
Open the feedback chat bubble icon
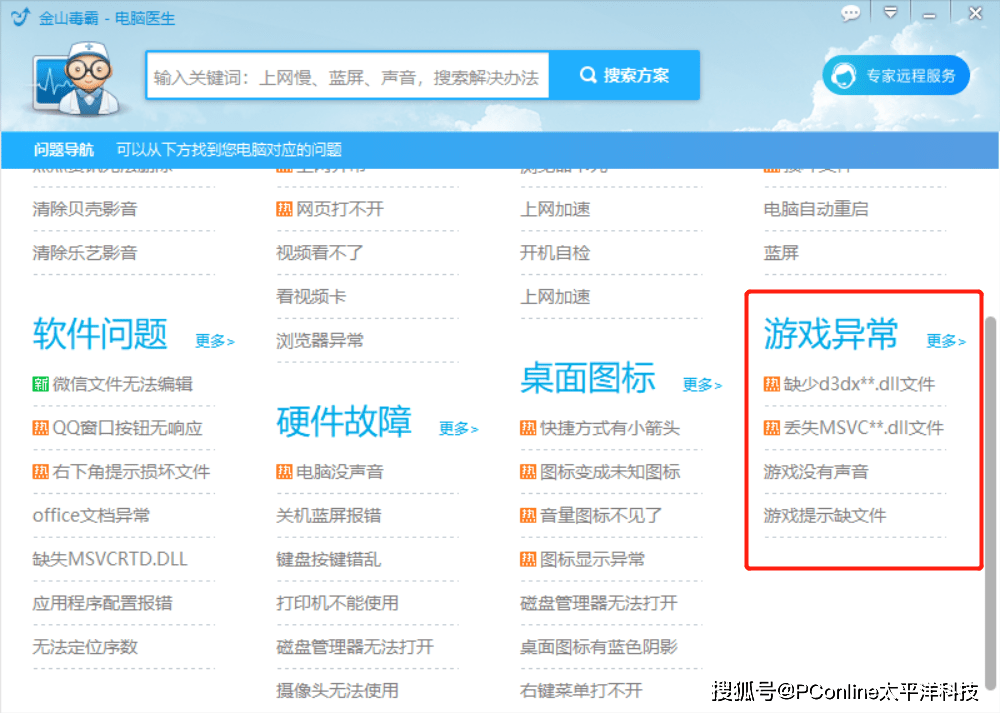pyautogui.click(x=851, y=14)
